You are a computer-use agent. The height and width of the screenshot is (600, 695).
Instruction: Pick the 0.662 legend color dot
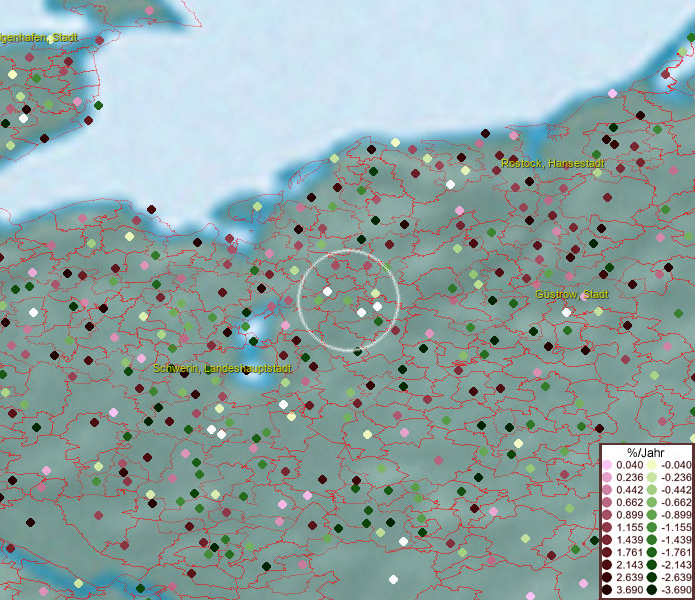608,502
